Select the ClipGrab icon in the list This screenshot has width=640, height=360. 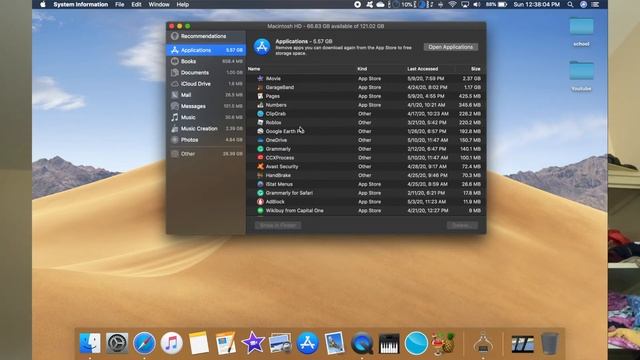pos(260,113)
